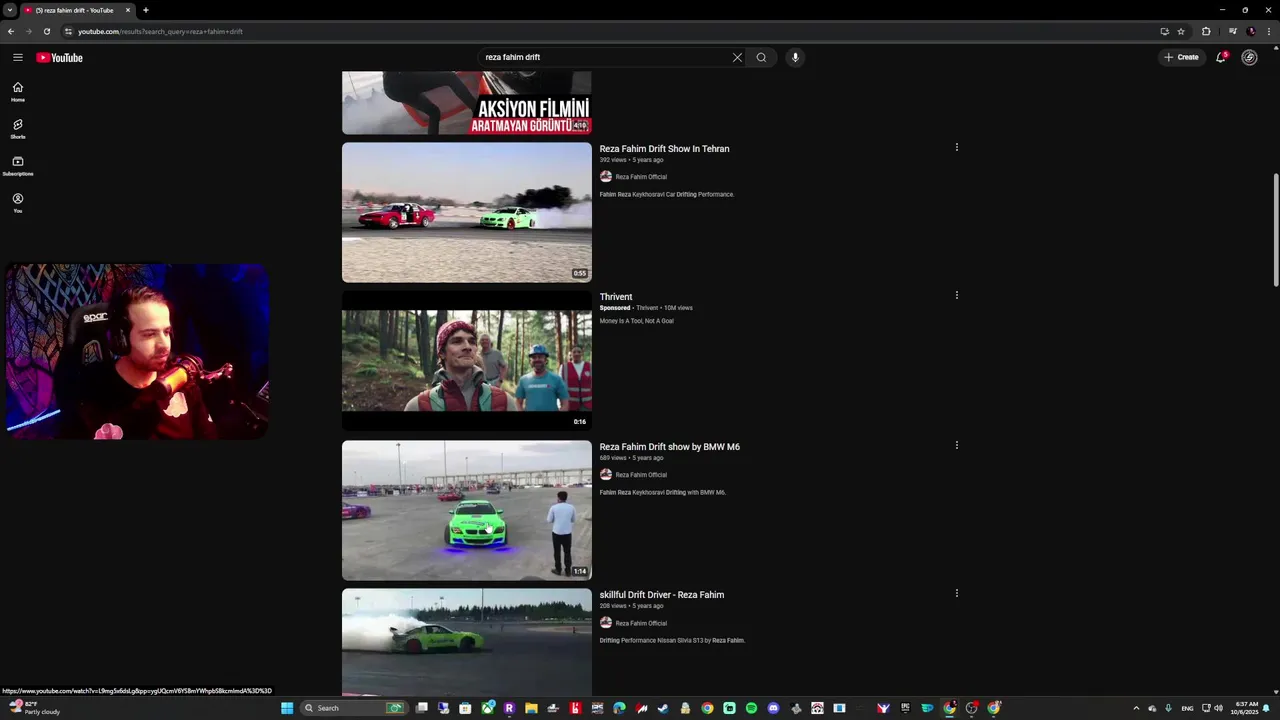The image size is (1280, 720).
Task: Switch the ENG input language
Action: 1187,708
